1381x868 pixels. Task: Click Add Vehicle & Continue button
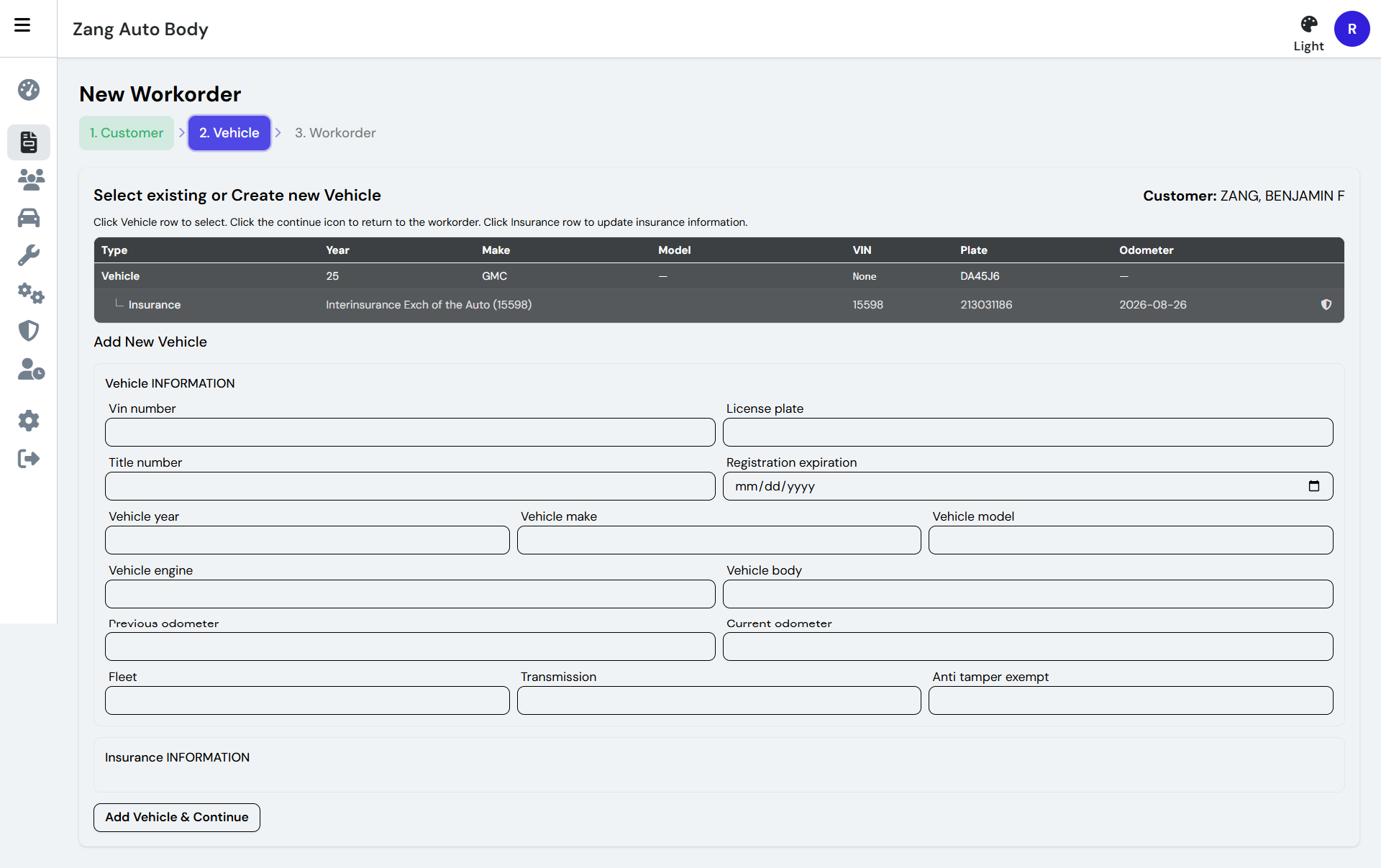click(x=177, y=818)
